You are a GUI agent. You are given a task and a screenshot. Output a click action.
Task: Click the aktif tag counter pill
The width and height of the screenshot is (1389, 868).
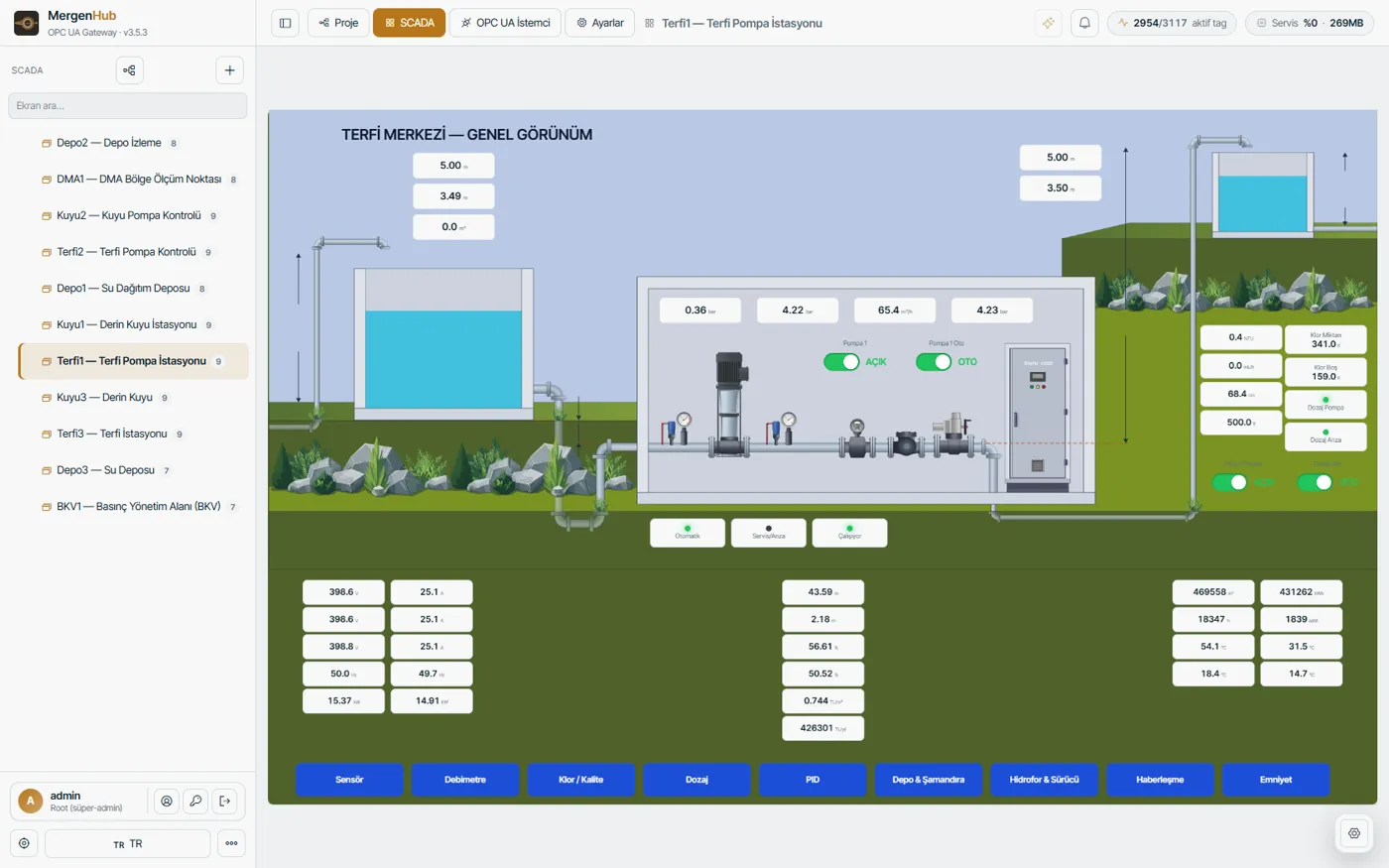1172,23
